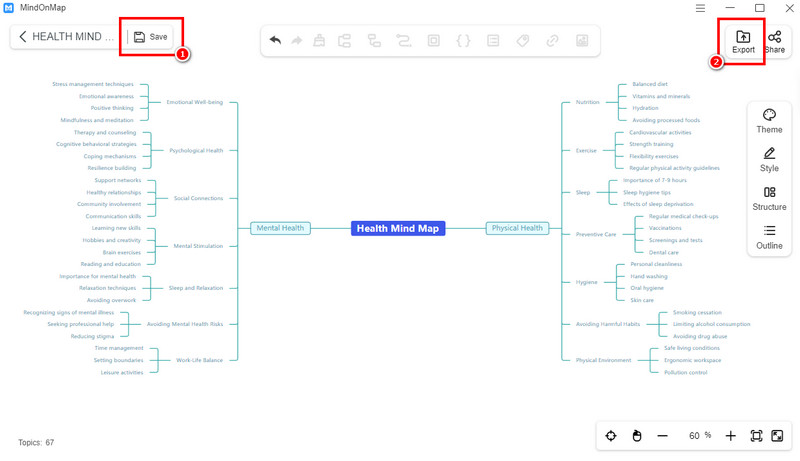Click the Undo arrow in toolbar

274,41
